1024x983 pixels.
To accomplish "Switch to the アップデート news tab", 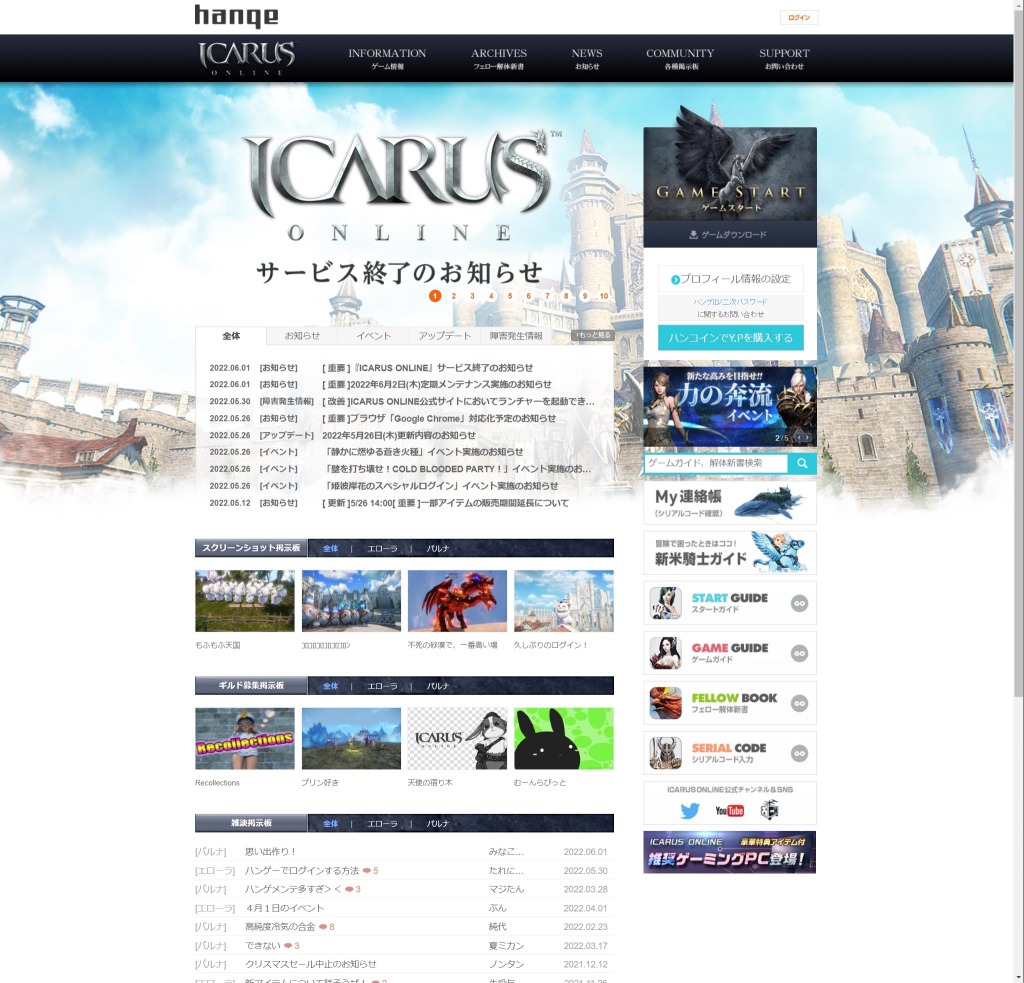I will tap(445, 336).
